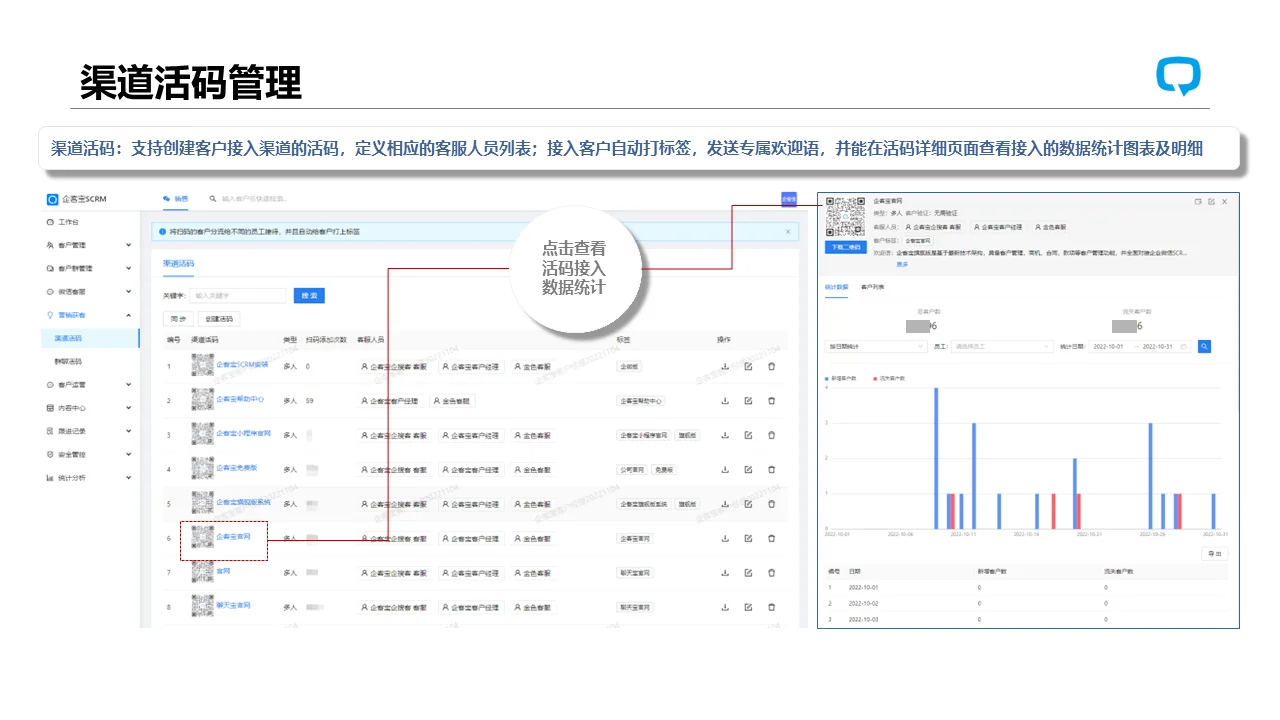This screenshot has width=1280, height=720.
Task: Click the 创建活码 button
Action: coord(219,319)
